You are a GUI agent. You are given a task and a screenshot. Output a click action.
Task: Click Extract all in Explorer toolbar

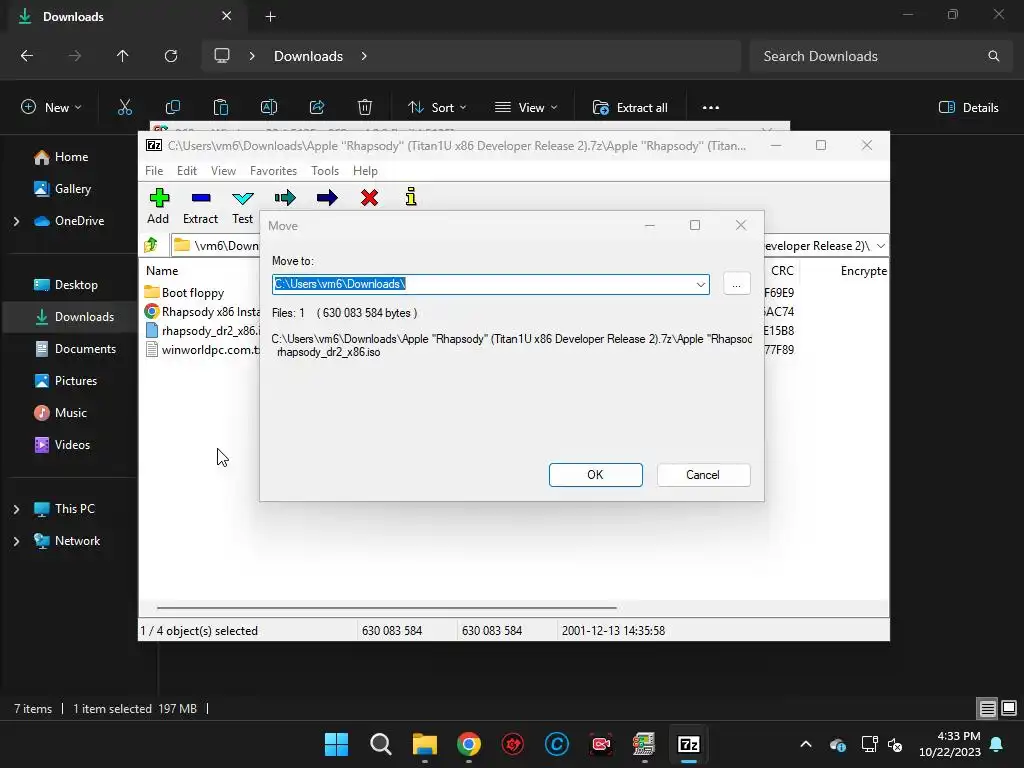click(630, 108)
